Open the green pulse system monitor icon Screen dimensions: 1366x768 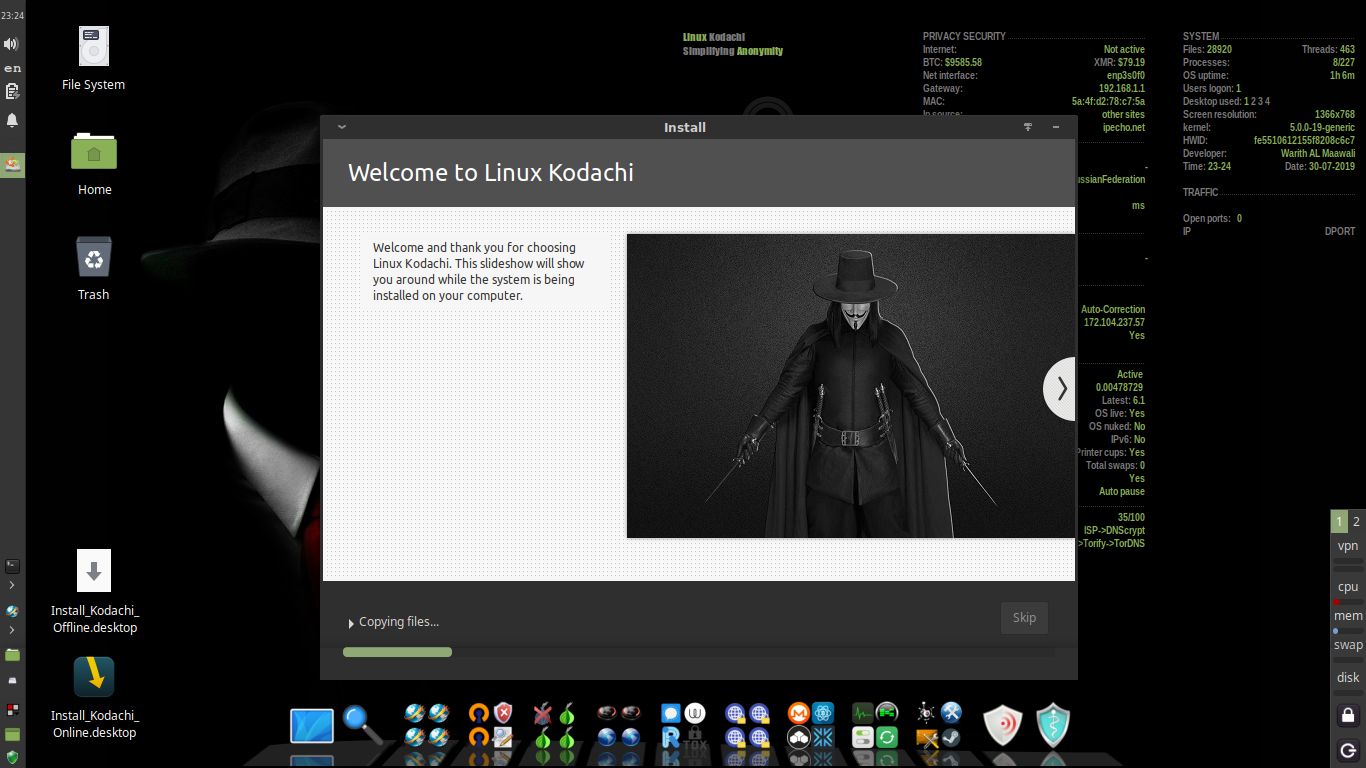[x=862, y=713]
